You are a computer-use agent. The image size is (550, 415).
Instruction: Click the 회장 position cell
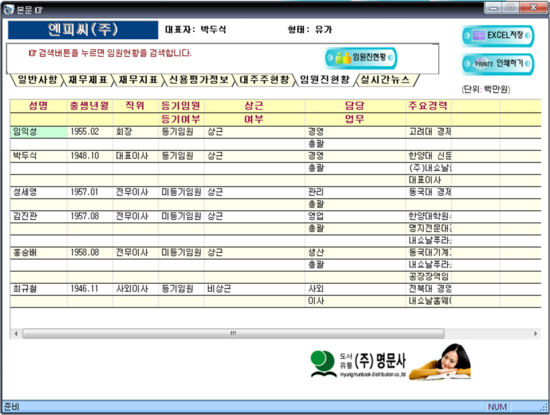(135, 132)
